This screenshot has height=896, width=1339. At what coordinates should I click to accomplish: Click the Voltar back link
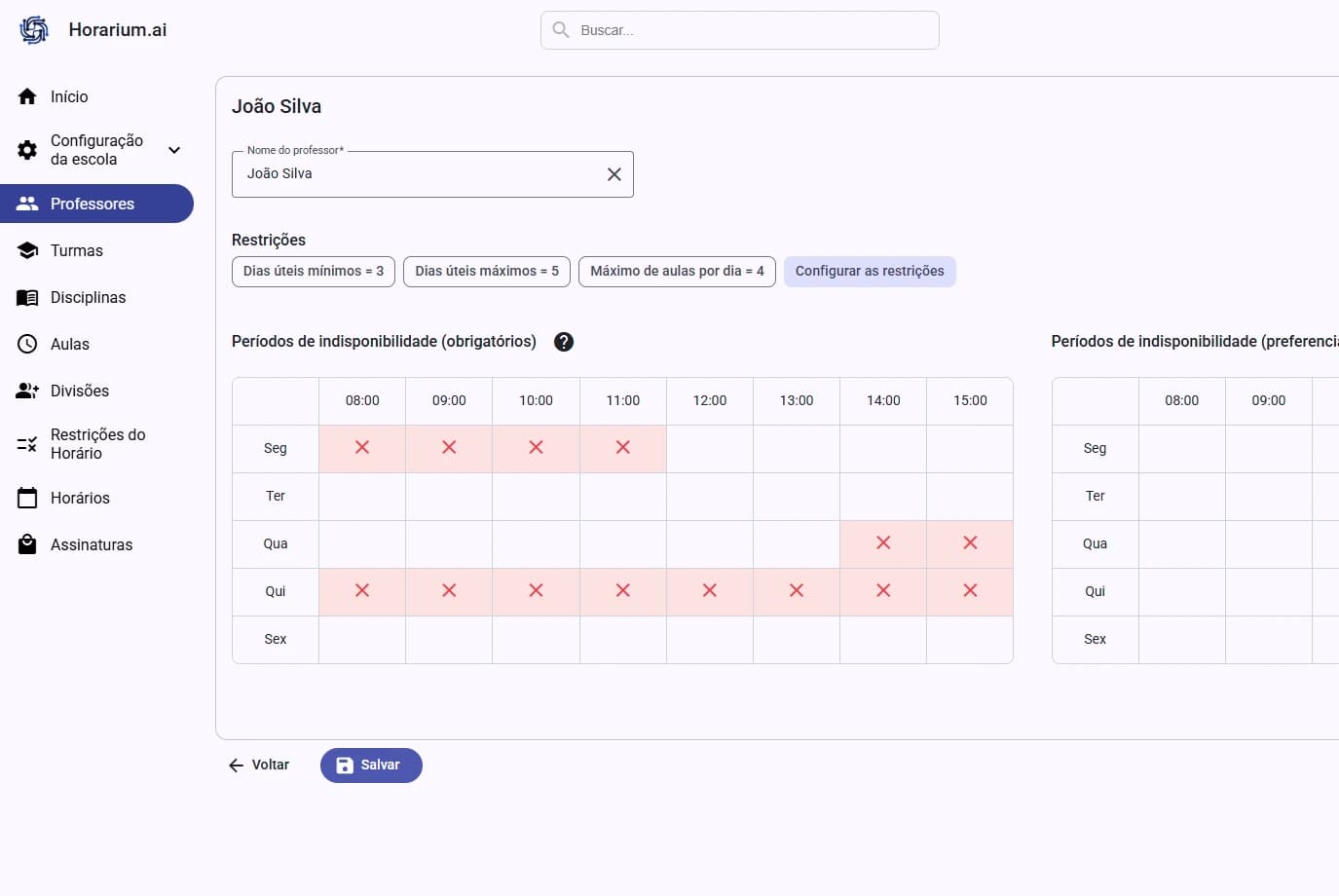pyautogui.click(x=259, y=765)
